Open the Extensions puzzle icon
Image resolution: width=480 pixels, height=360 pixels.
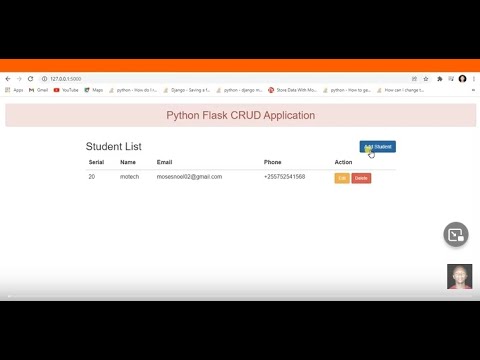[440, 79]
